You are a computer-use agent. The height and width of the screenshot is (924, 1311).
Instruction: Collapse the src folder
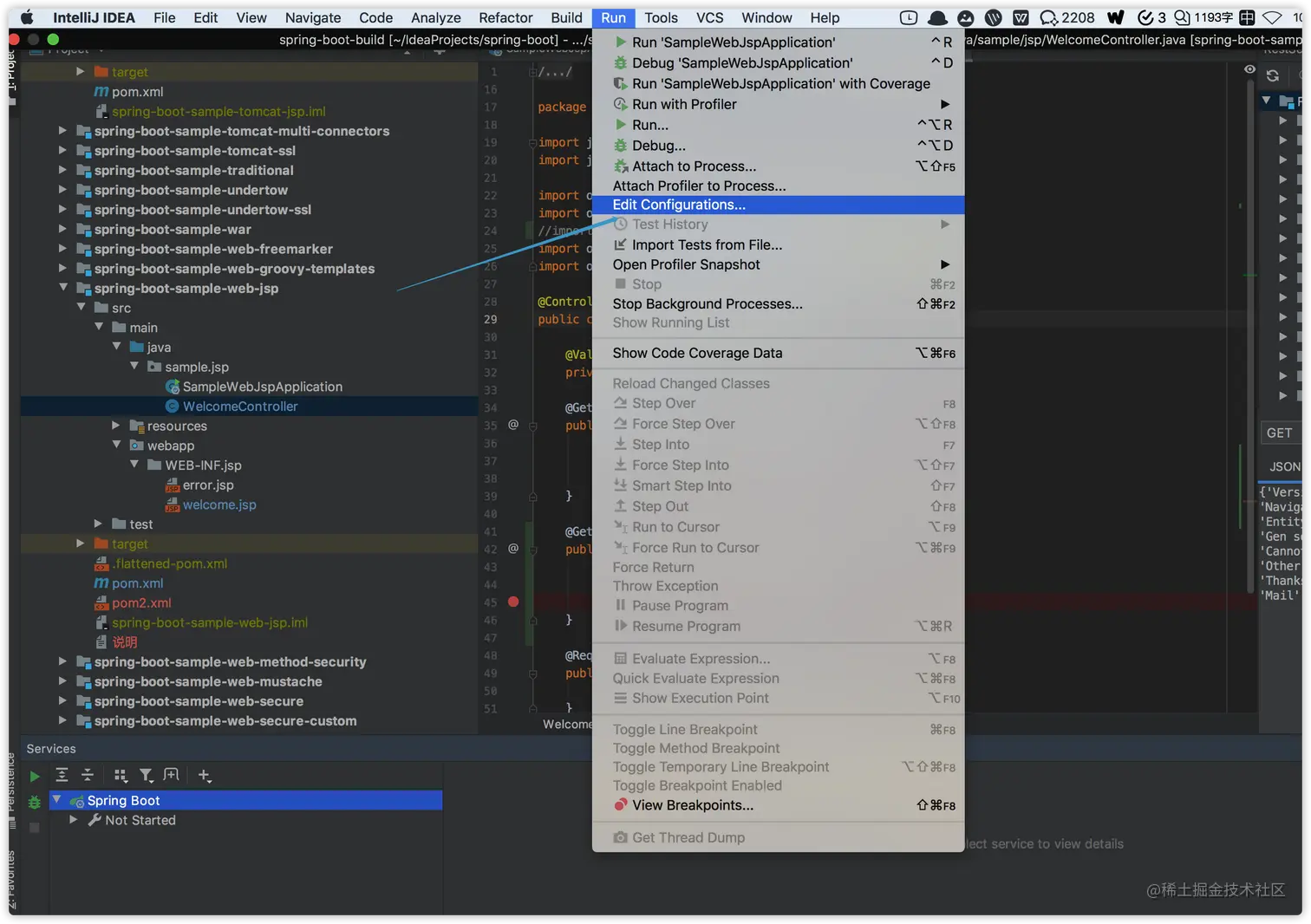(81, 308)
